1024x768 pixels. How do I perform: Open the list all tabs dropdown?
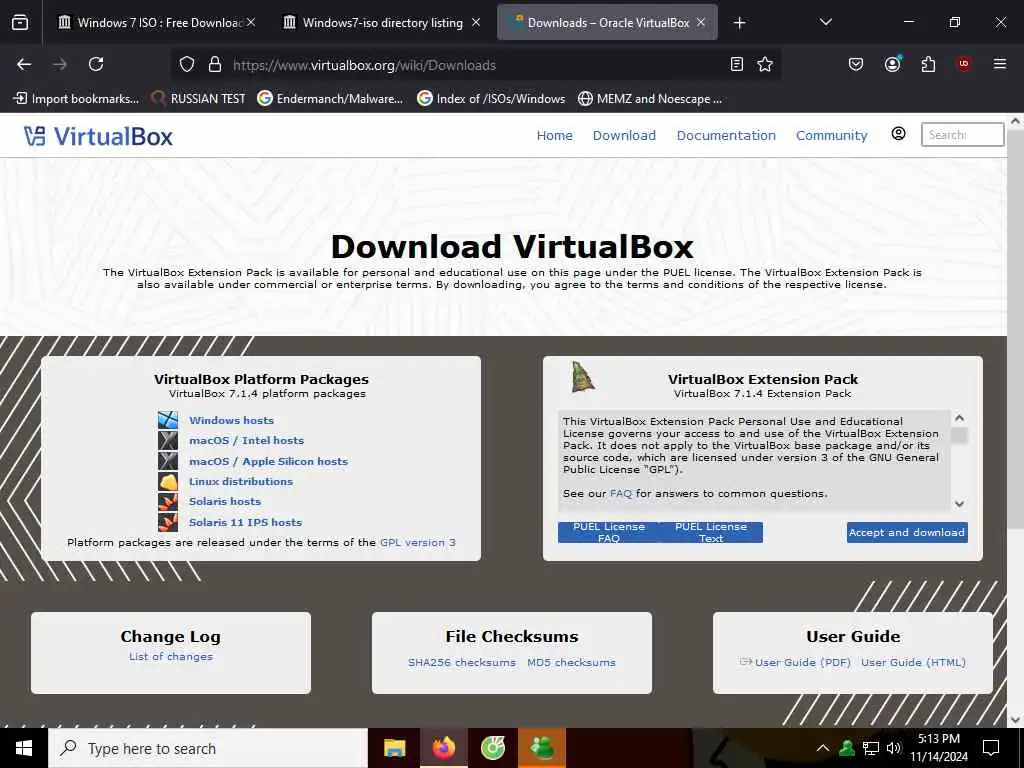point(825,22)
